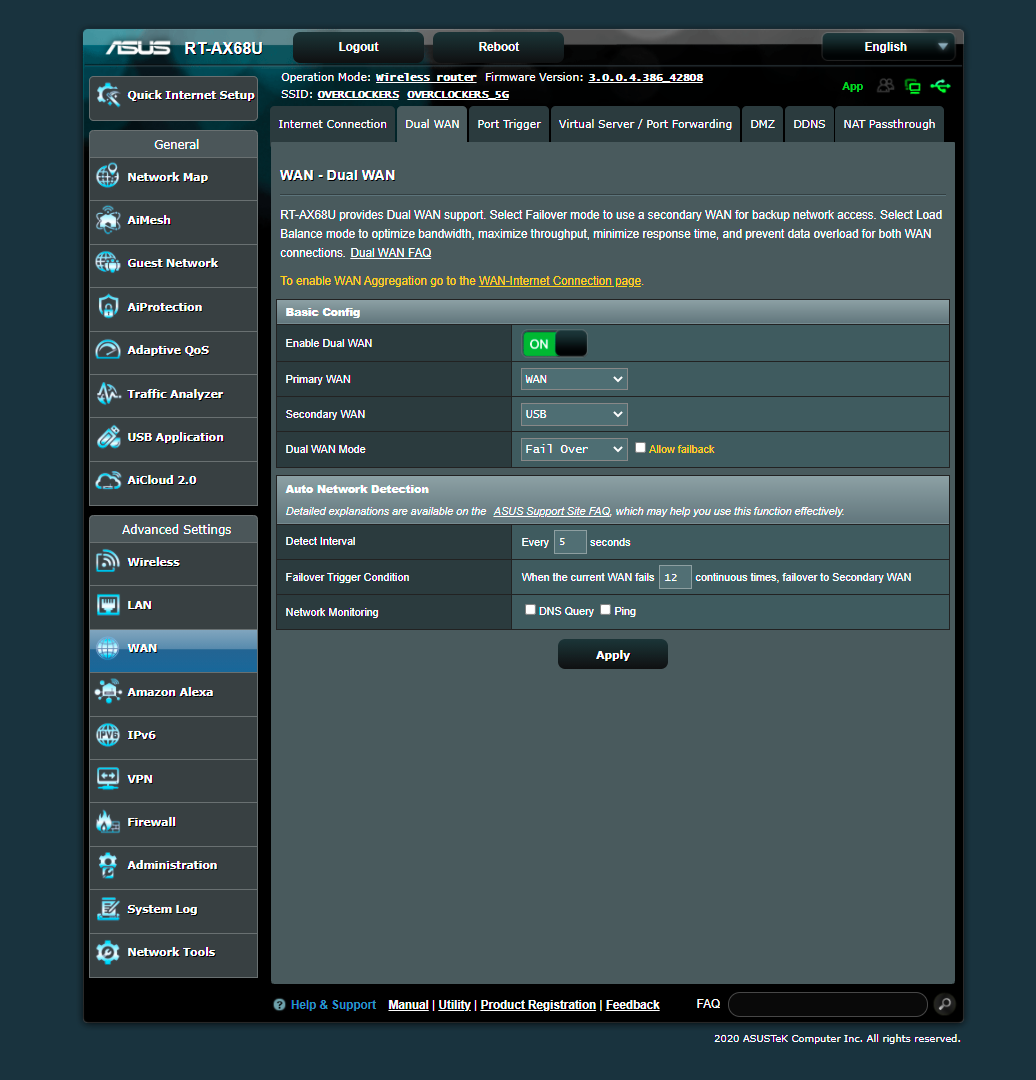Viewport: 1036px width, 1080px height.
Task: Click the OVERCLOCKERS_5G SSID link
Action: pyautogui.click(x=458, y=94)
